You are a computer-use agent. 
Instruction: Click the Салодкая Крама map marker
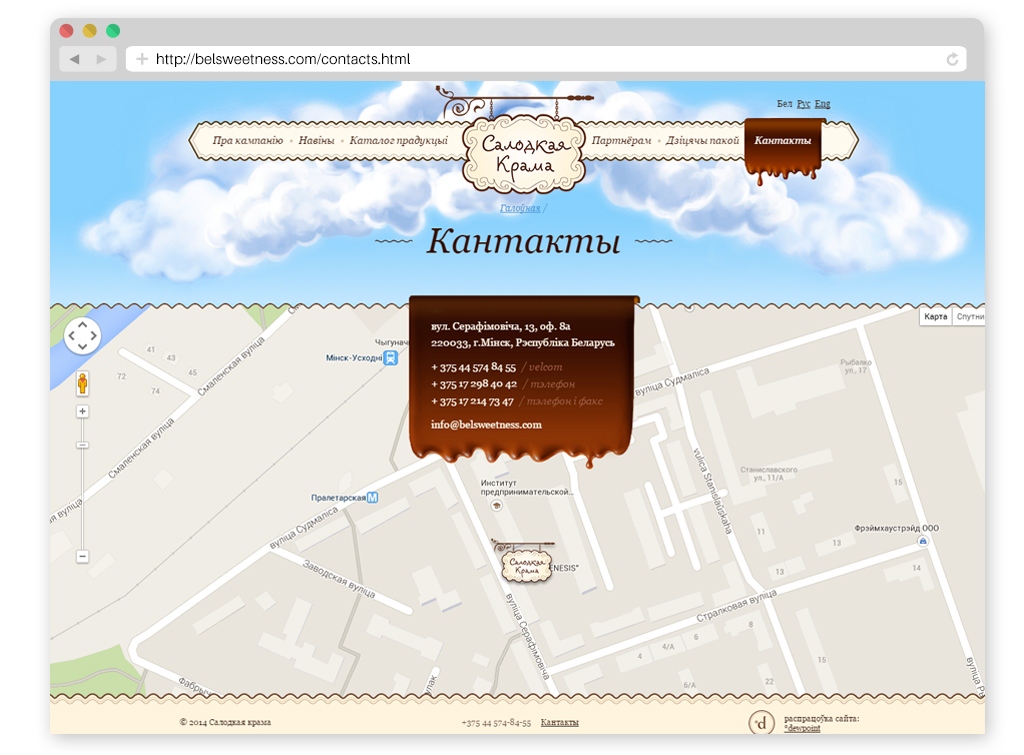click(526, 562)
